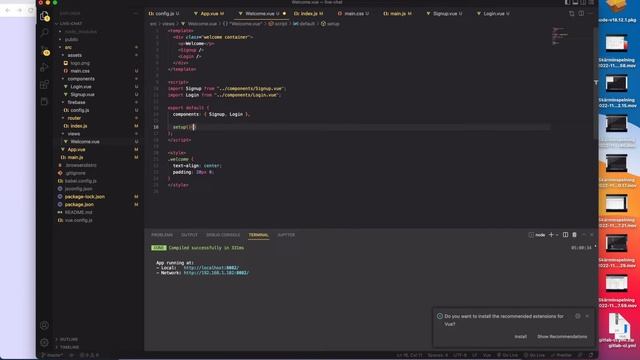Click Prettier in status bar
The height and width of the screenshot is (360, 640).
point(561,355)
